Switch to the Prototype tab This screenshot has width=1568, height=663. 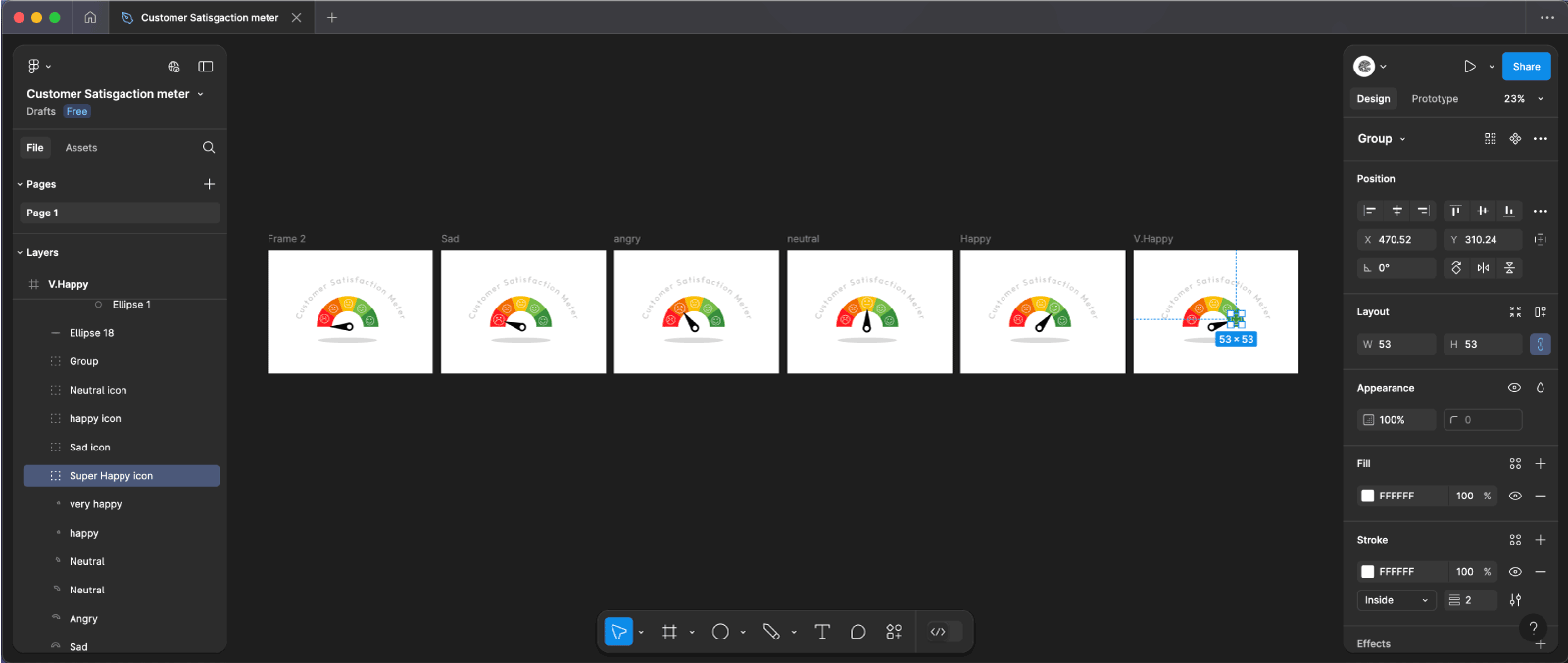click(1435, 99)
